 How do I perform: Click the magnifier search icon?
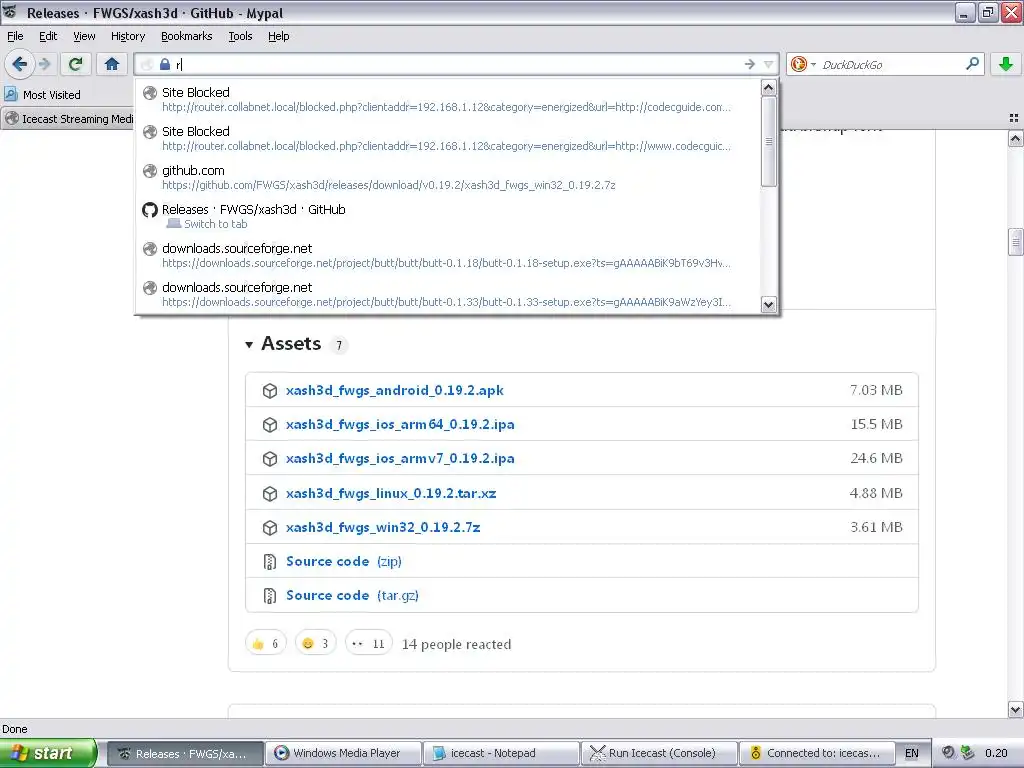(972, 63)
